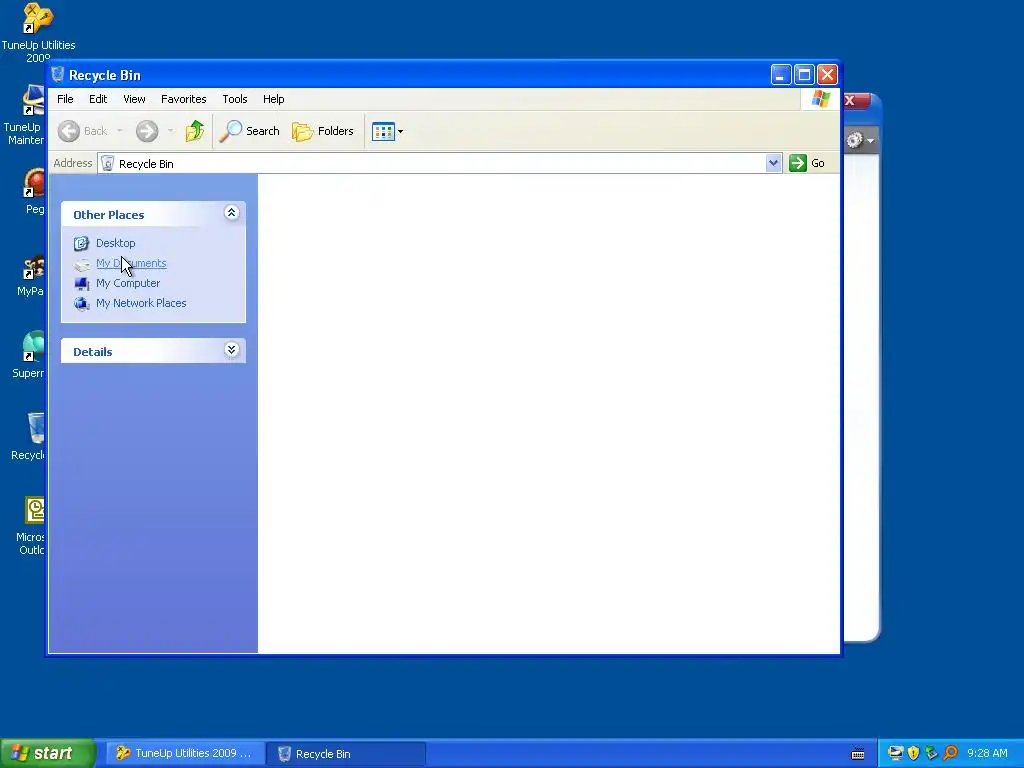Go to Desktop in Other Places
Image resolution: width=1024 pixels, height=768 pixels.
[116, 243]
